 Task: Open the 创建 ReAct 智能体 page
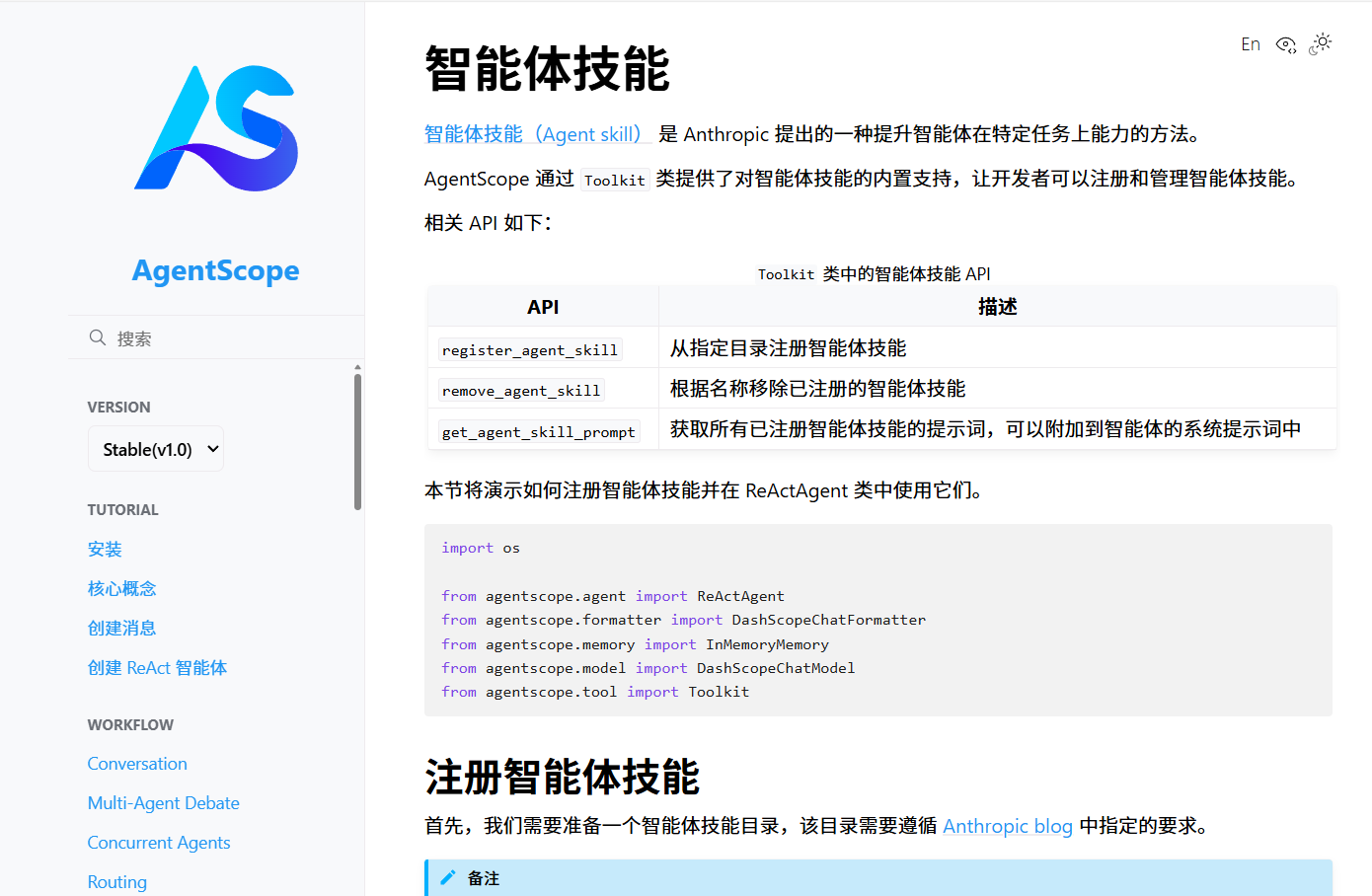click(157, 668)
